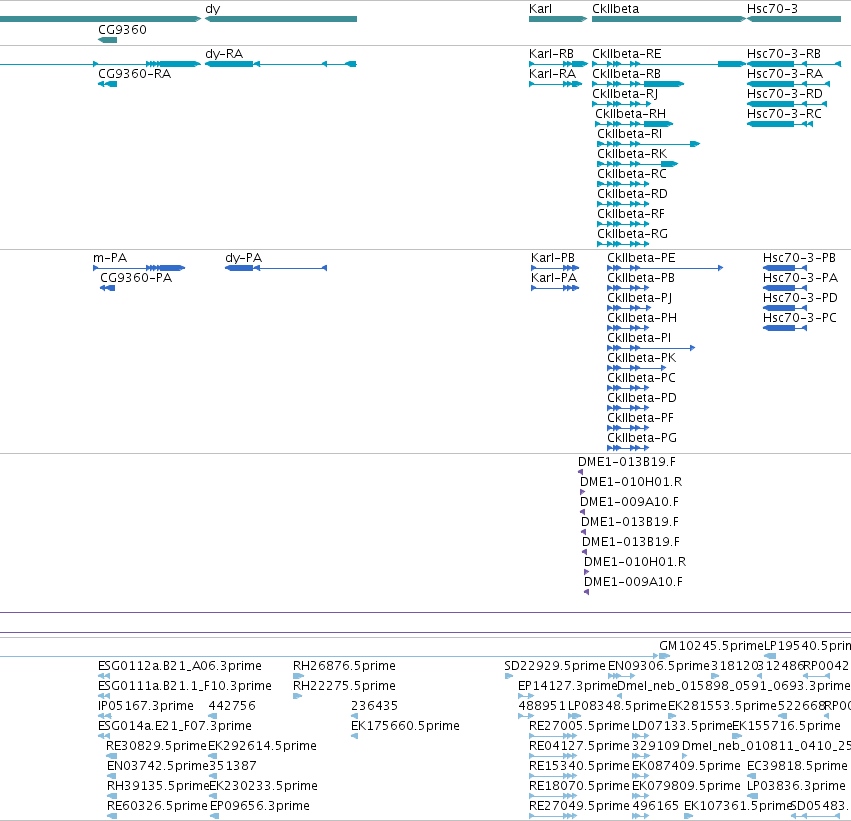Image resolution: width=851 pixels, height=821 pixels.
Task: Select transcript CG9360-RA
Action: [134, 74]
